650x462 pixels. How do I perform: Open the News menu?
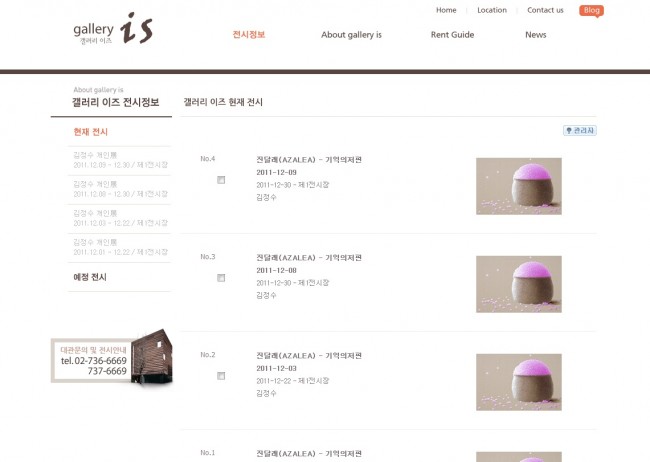coord(536,35)
